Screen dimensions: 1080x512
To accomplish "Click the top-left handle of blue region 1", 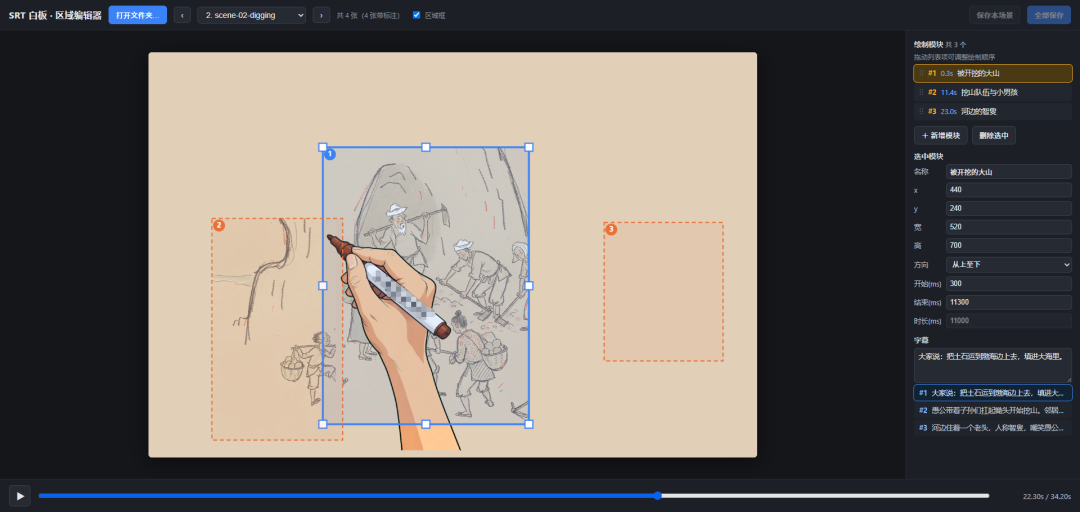I will 322,147.
